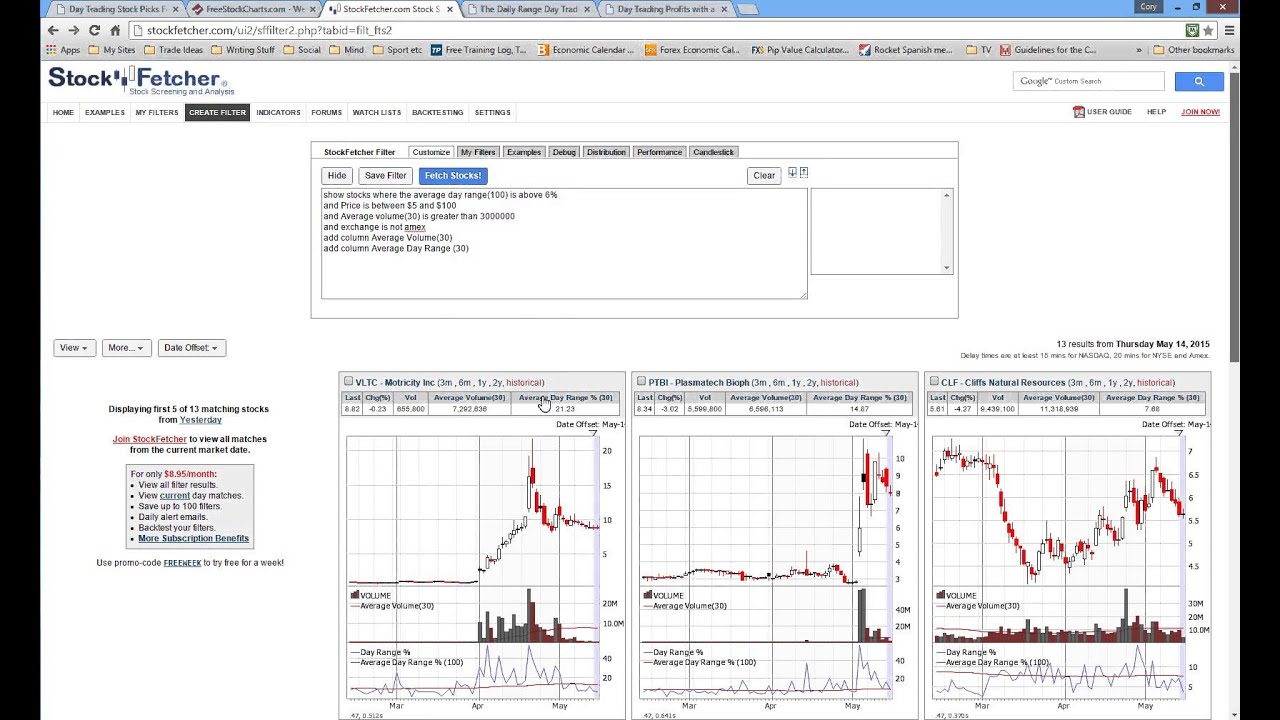
Task: Show hidden bookmarks via chevron
Action: click(1139, 50)
